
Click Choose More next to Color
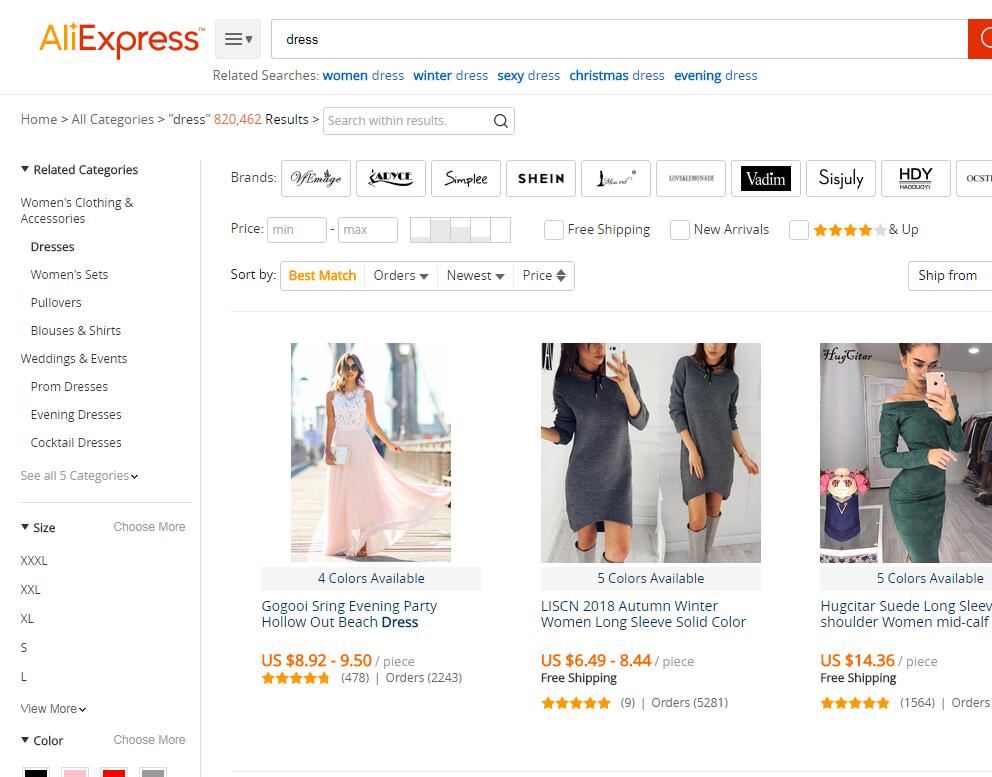[x=149, y=740]
